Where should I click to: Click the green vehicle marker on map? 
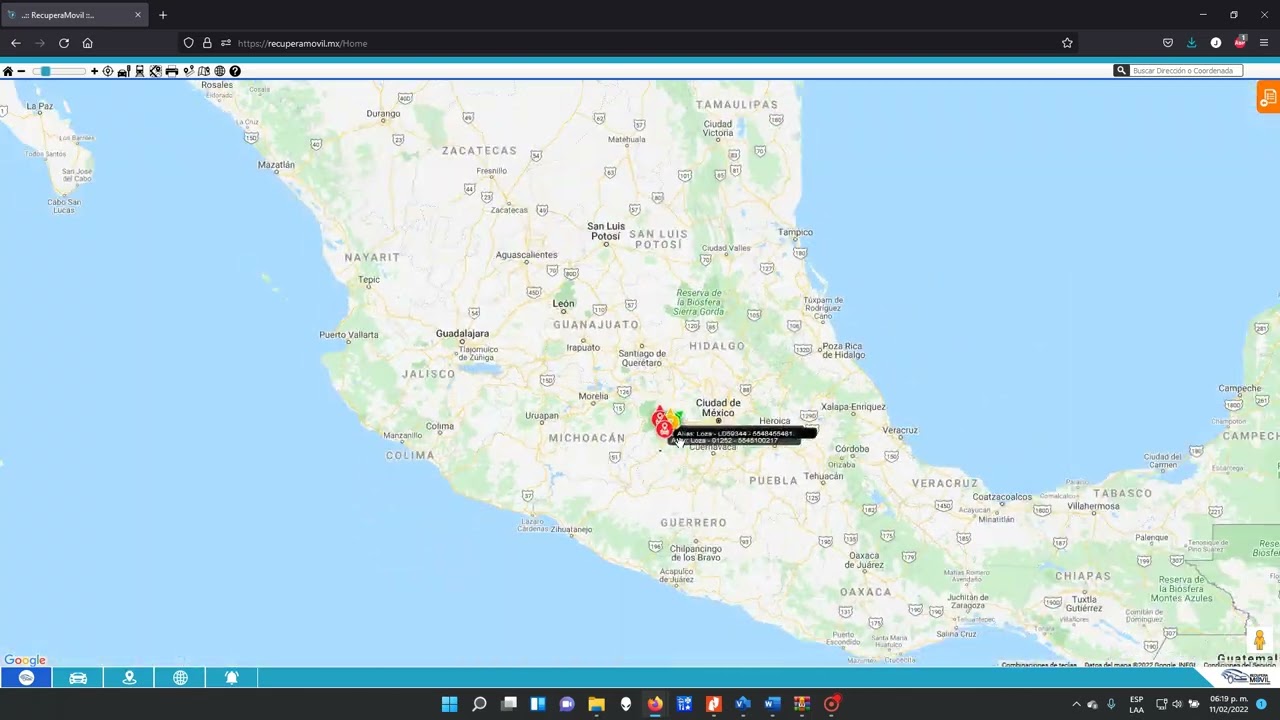point(680,414)
